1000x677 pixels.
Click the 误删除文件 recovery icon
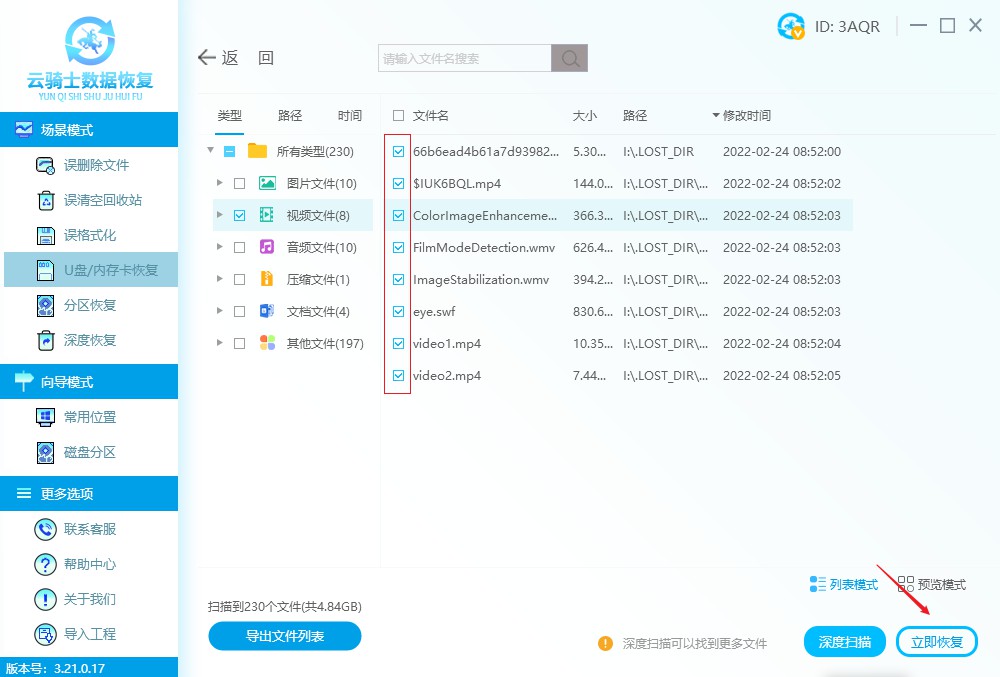(x=45, y=166)
